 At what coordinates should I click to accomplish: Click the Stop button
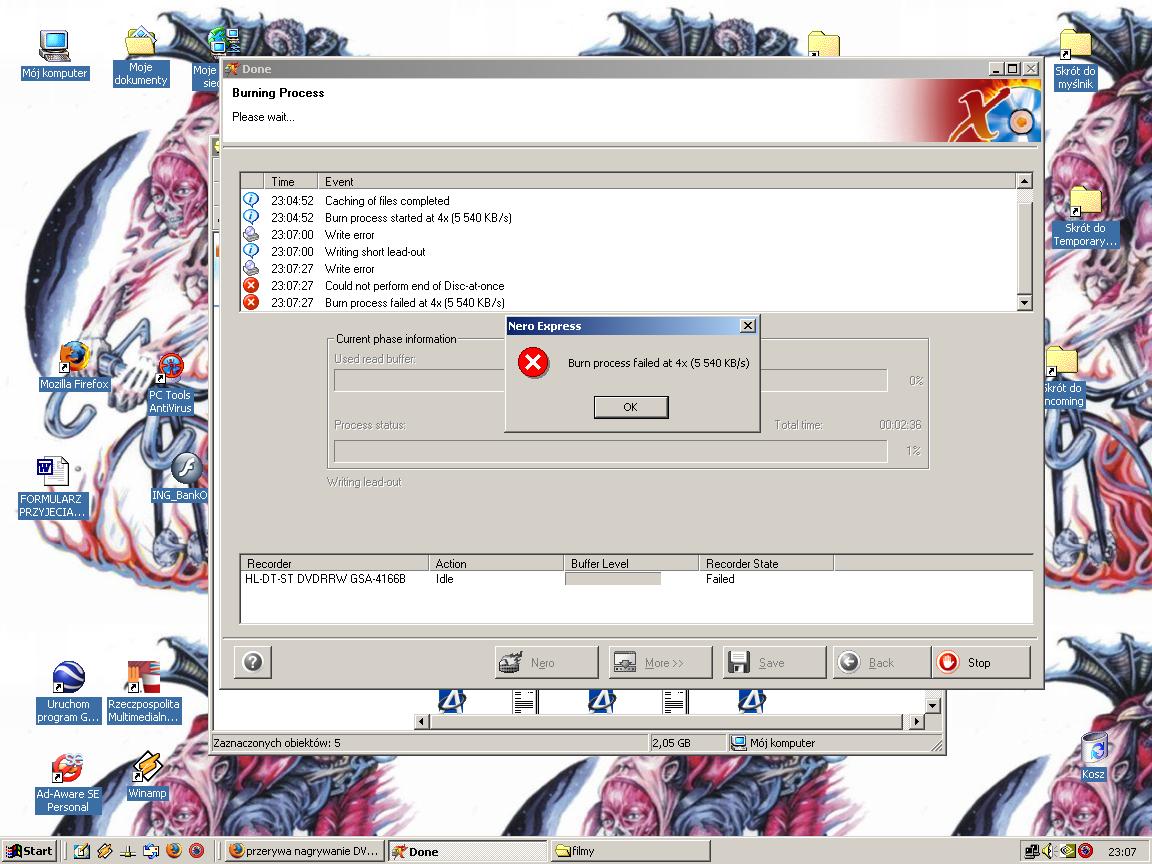tap(981, 663)
